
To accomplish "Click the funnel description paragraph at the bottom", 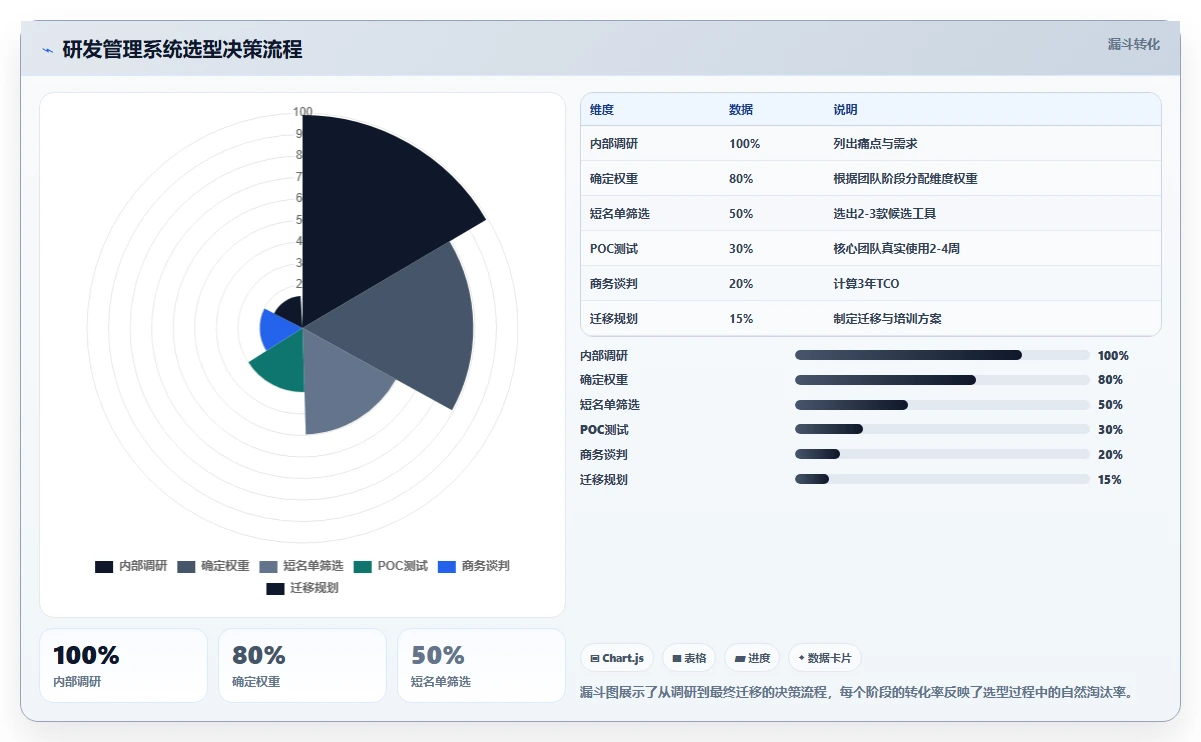I will (x=857, y=692).
